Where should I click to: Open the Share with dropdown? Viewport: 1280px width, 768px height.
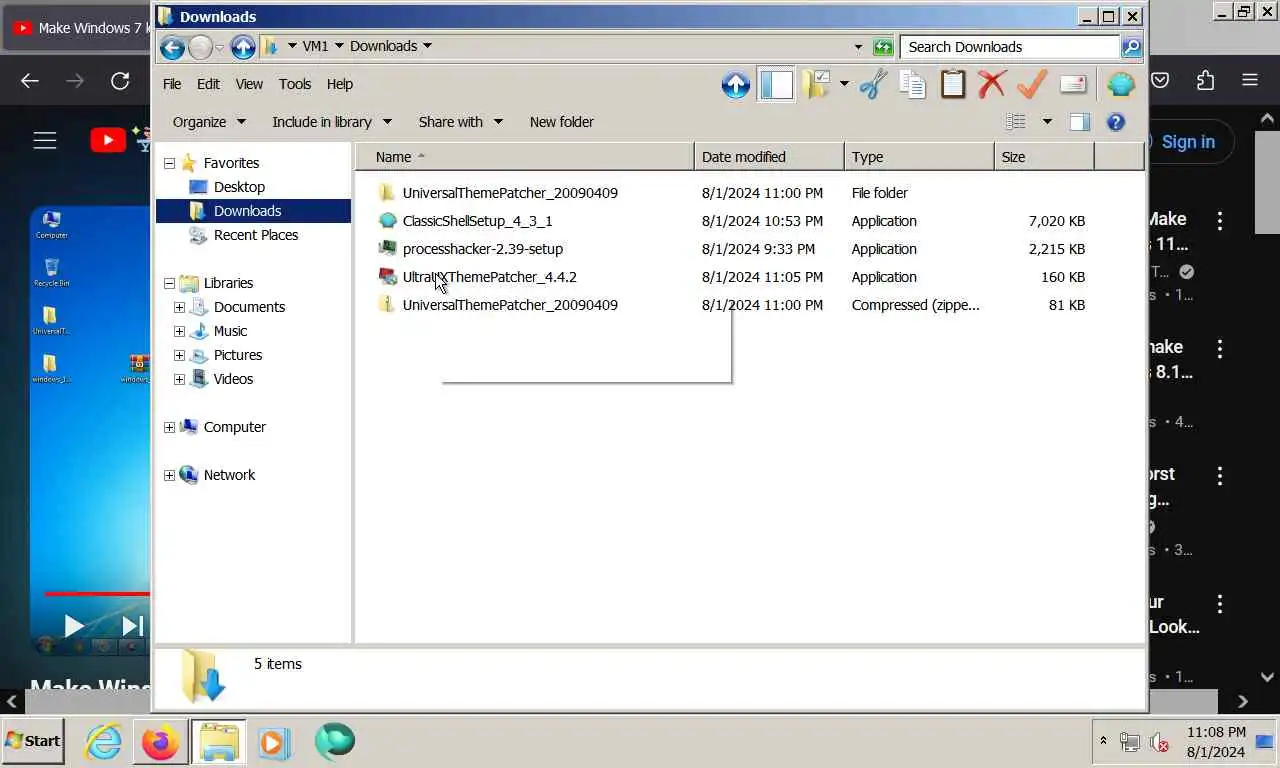(x=460, y=122)
